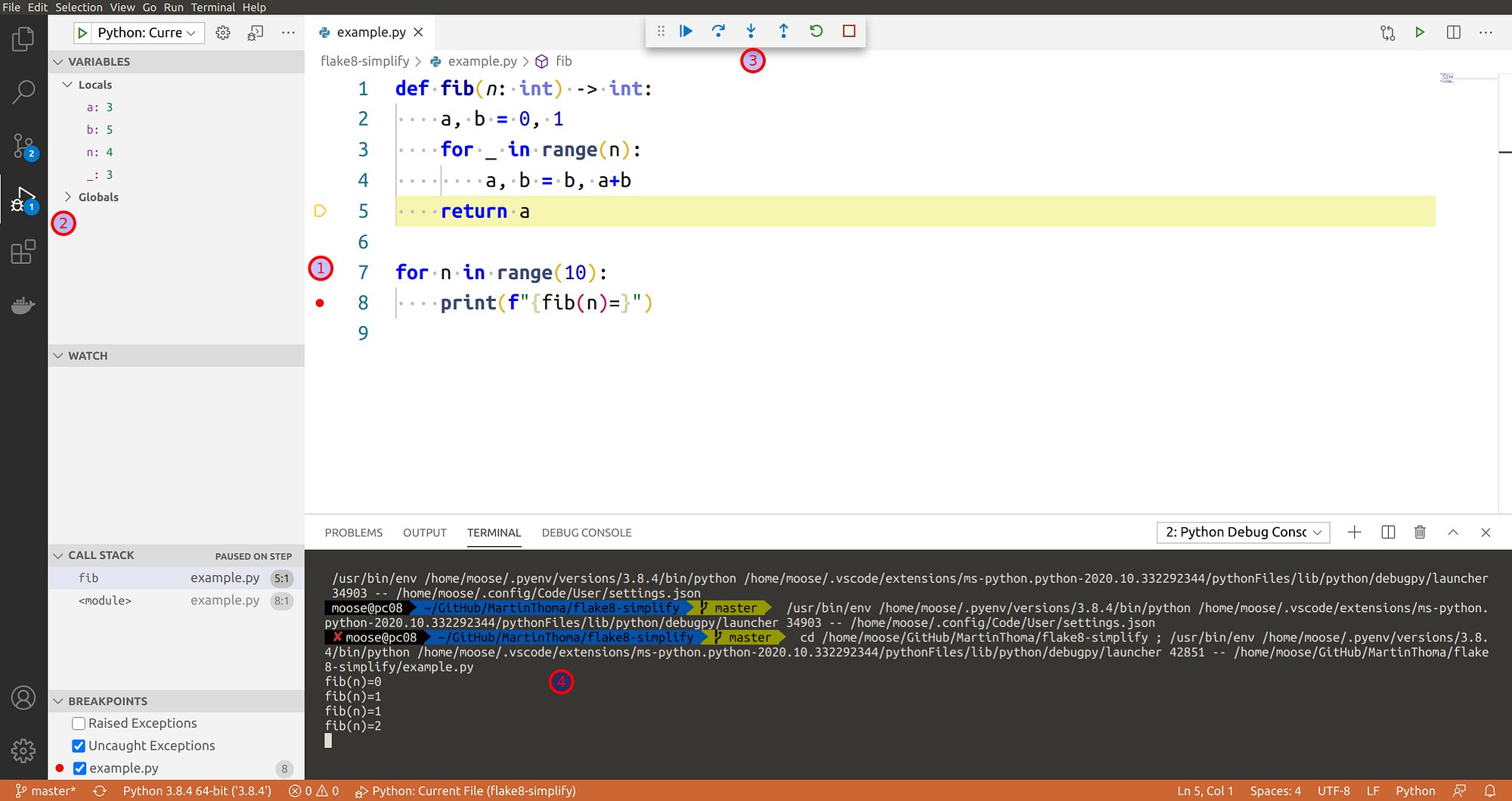Toggle Uncaught Exceptions breakpoint checkbox

[79, 746]
